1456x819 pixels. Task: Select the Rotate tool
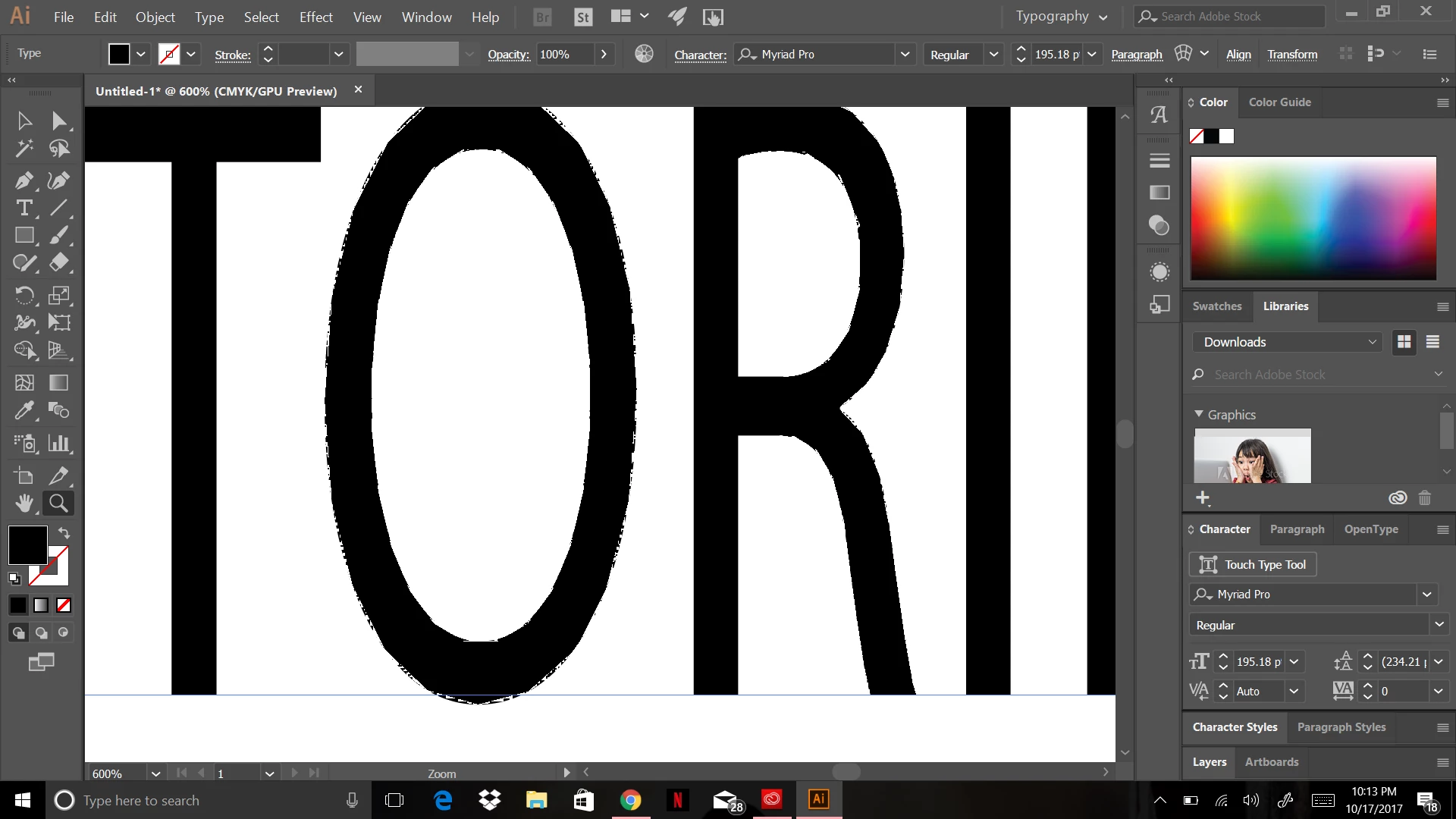(x=24, y=295)
